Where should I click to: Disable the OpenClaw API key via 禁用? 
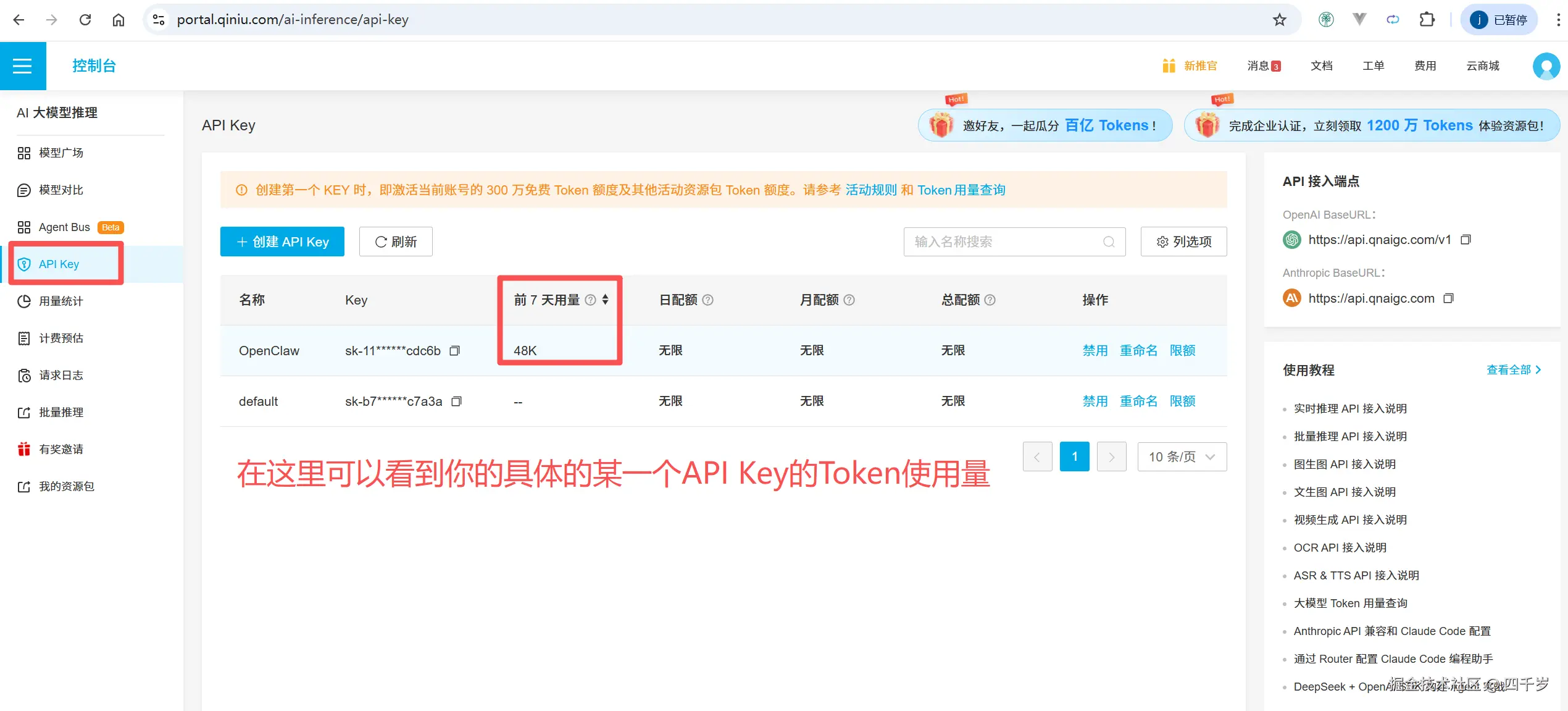[1095, 350]
